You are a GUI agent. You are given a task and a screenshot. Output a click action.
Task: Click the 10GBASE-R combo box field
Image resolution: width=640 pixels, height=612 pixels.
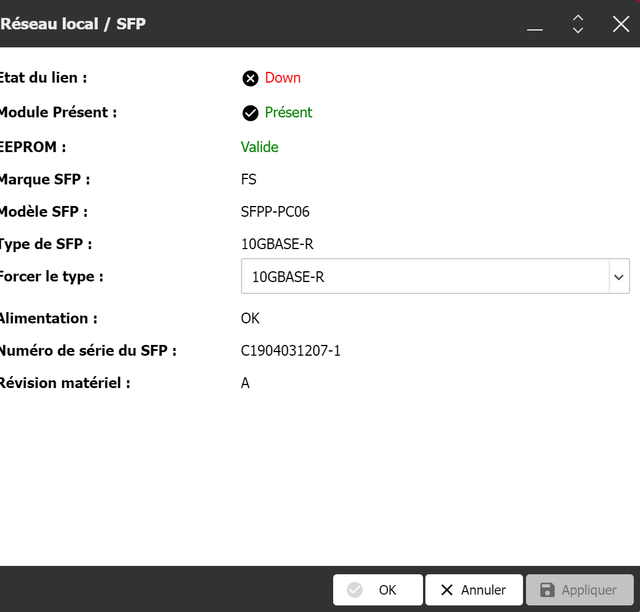click(x=435, y=276)
